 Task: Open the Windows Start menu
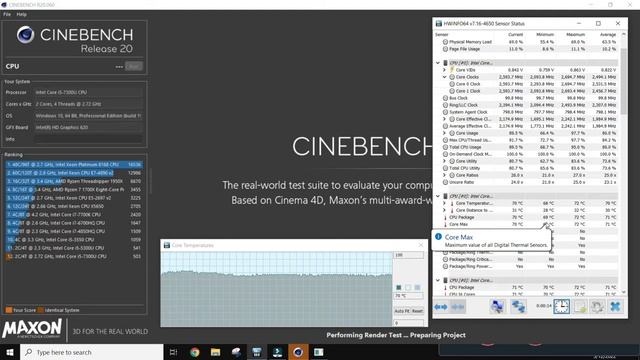10,352
